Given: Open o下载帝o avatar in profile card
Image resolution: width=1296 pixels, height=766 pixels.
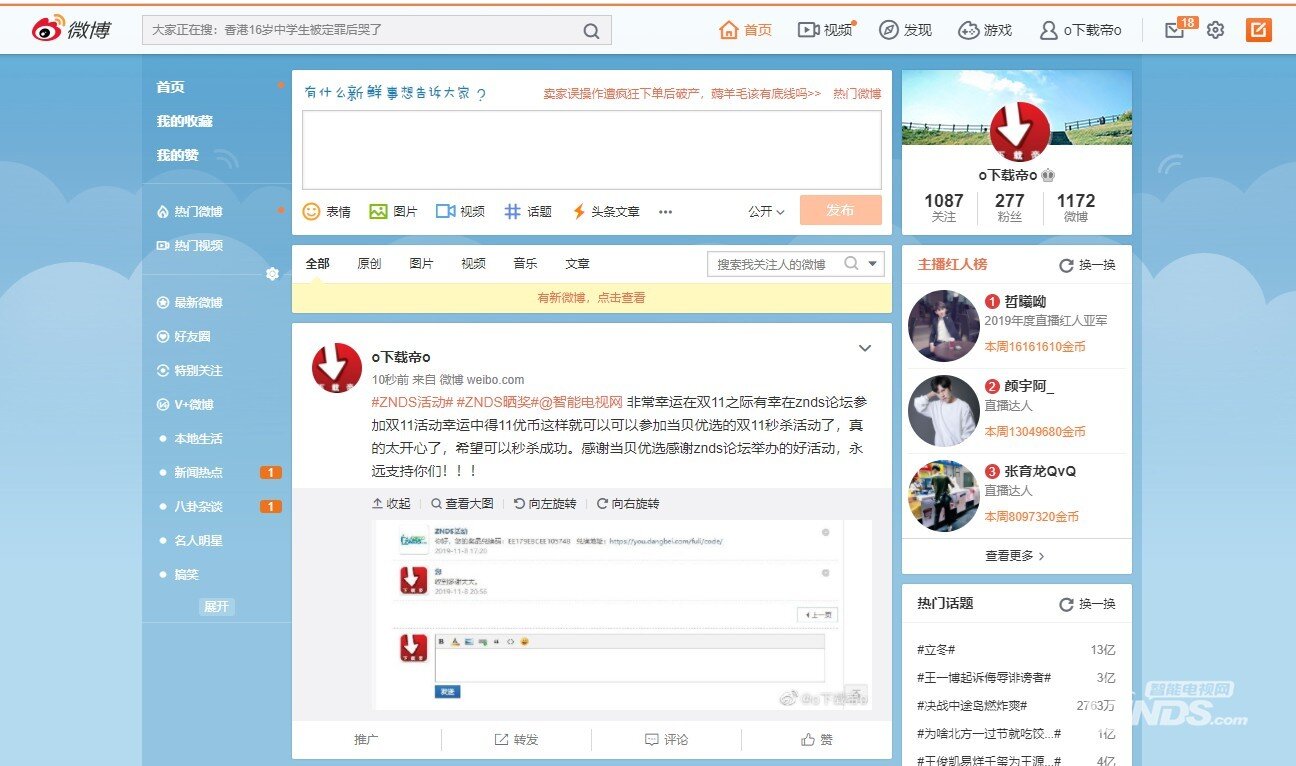Looking at the screenshot, I should 1019,132.
